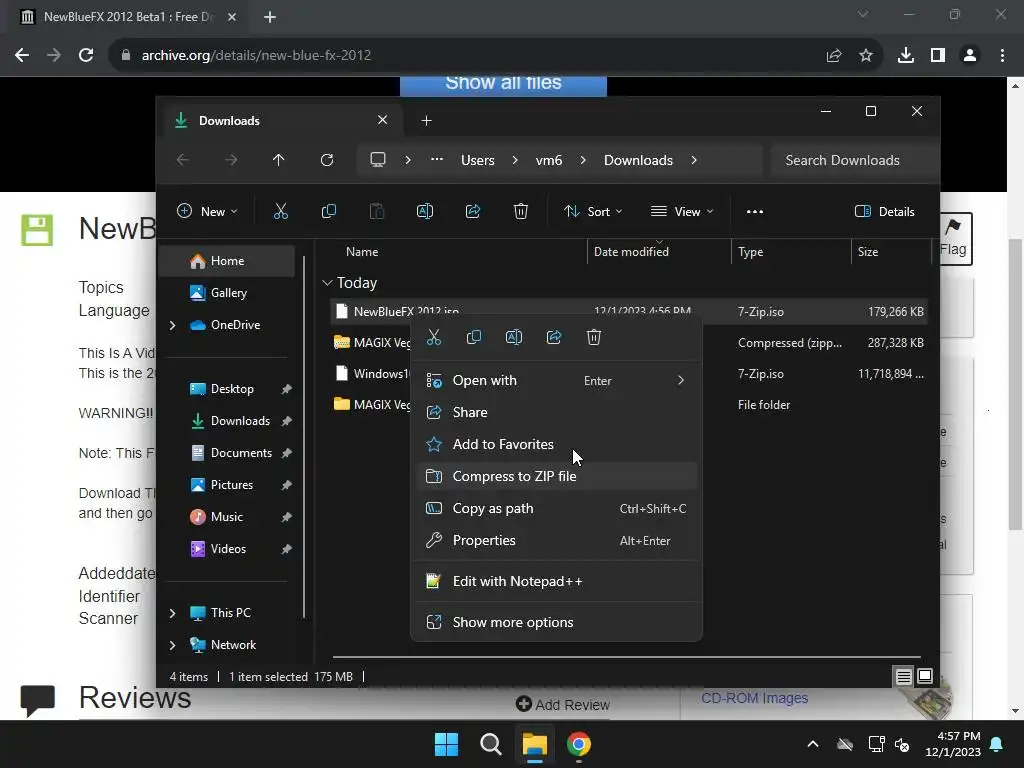Open Chrome downloads icon

tap(906, 56)
